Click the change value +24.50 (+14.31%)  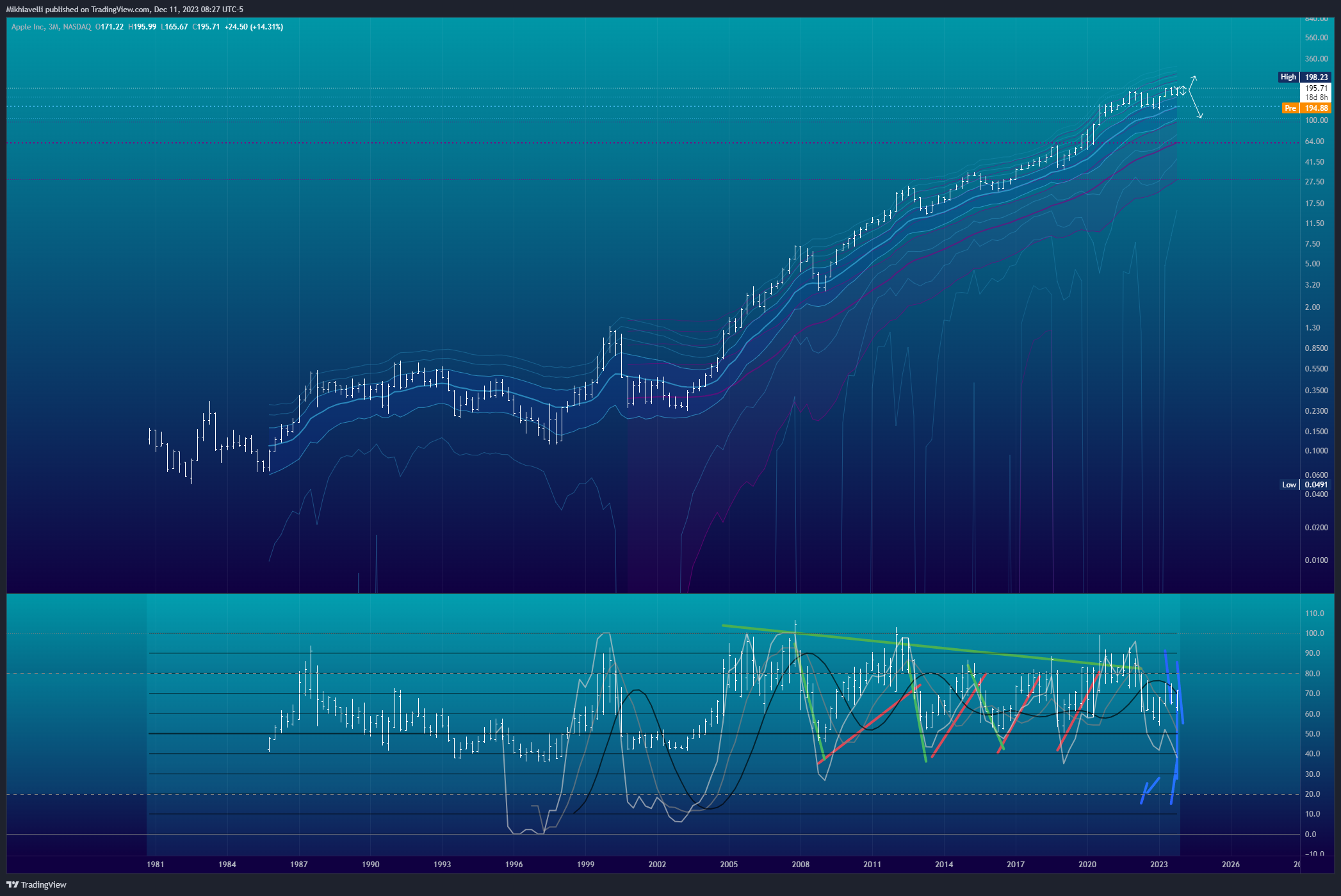tap(254, 27)
